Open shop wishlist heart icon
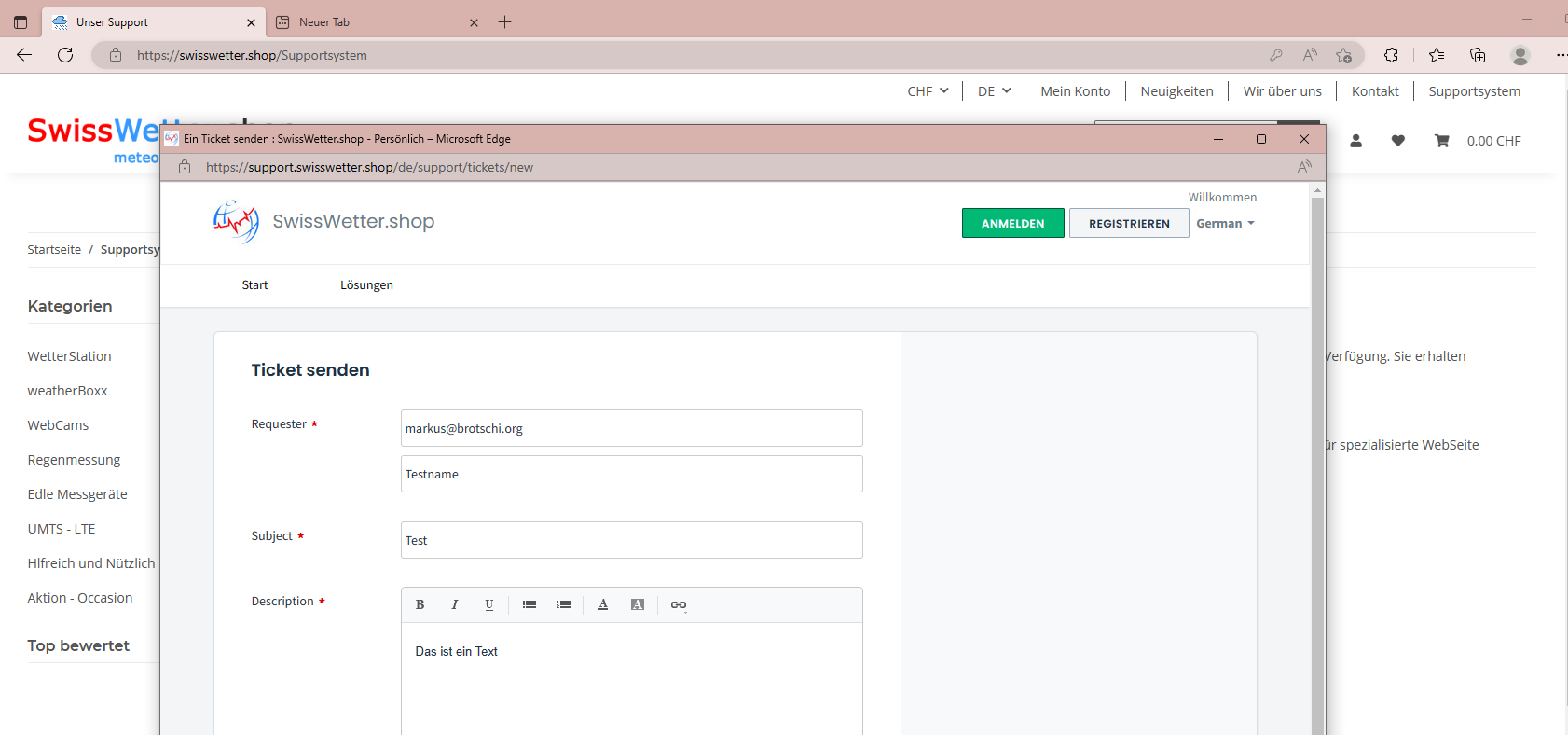1568x735 pixels. tap(1398, 141)
